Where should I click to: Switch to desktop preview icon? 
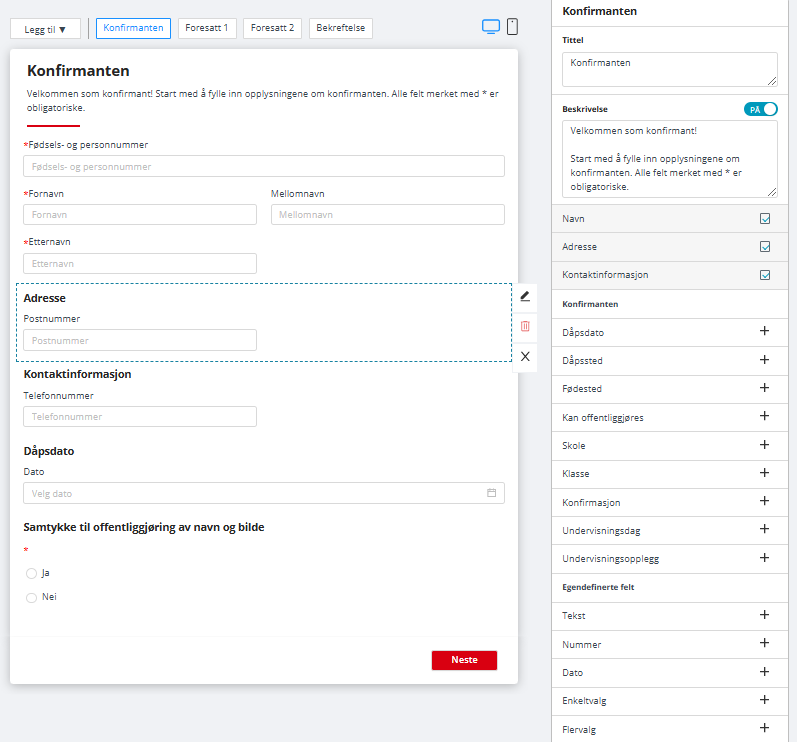tap(490, 27)
